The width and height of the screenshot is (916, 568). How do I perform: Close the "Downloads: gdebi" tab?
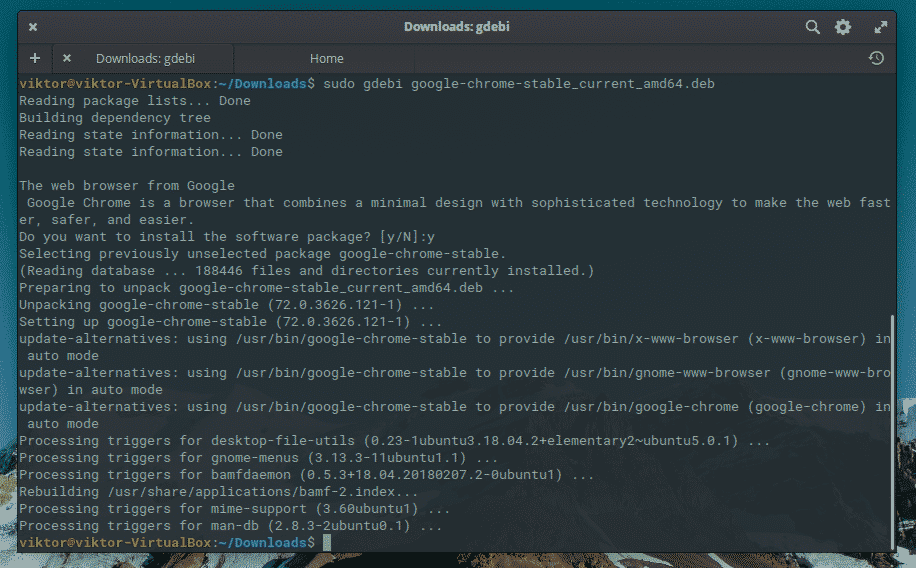click(67, 58)
